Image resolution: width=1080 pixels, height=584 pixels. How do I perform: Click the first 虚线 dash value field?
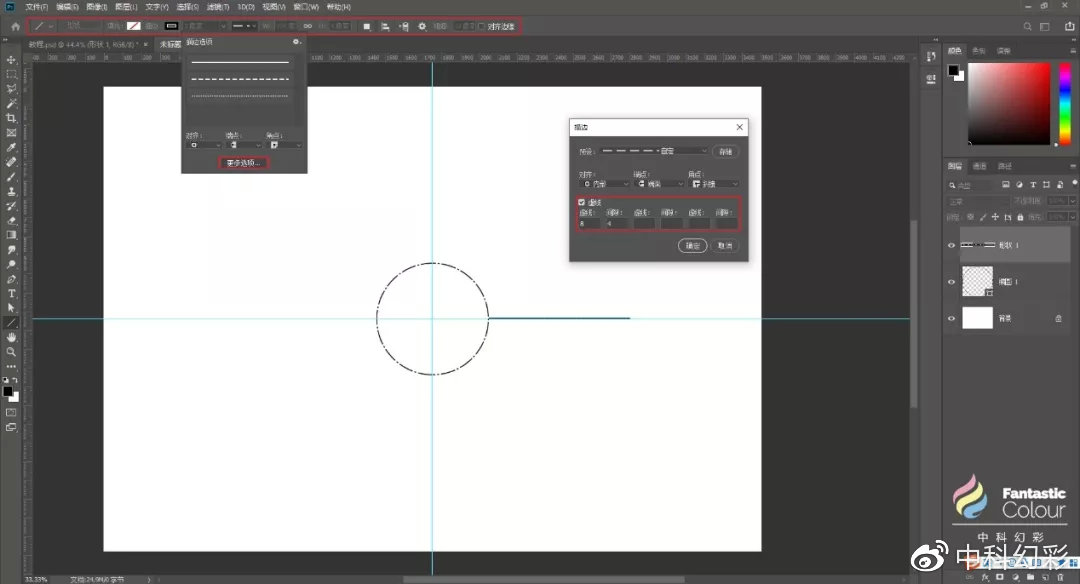pos(588,223)
